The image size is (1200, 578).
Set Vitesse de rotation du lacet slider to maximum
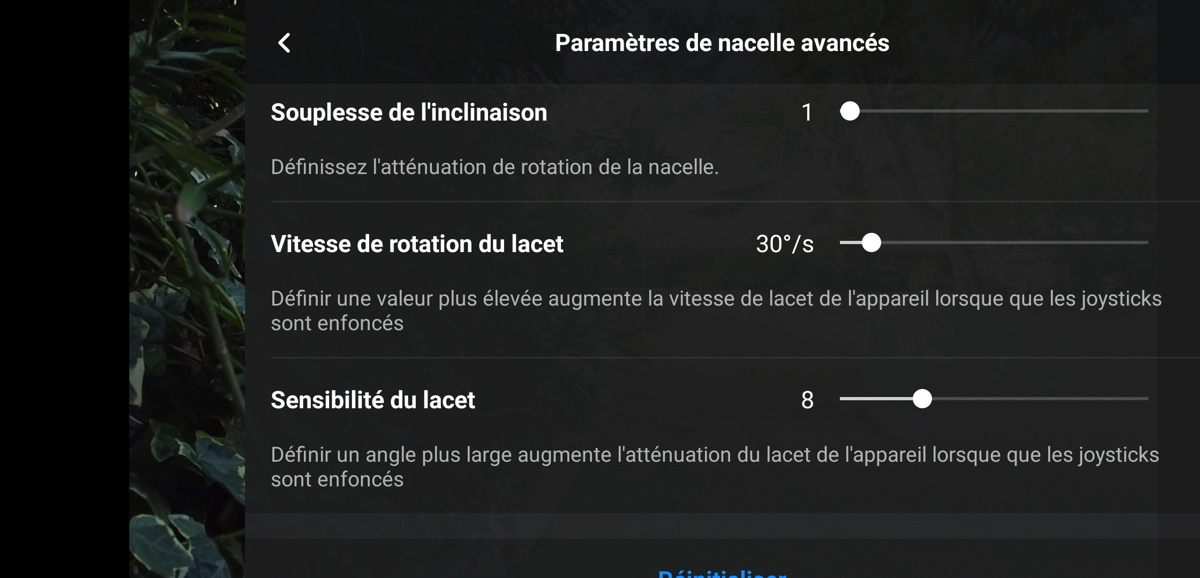(1146, 242)
